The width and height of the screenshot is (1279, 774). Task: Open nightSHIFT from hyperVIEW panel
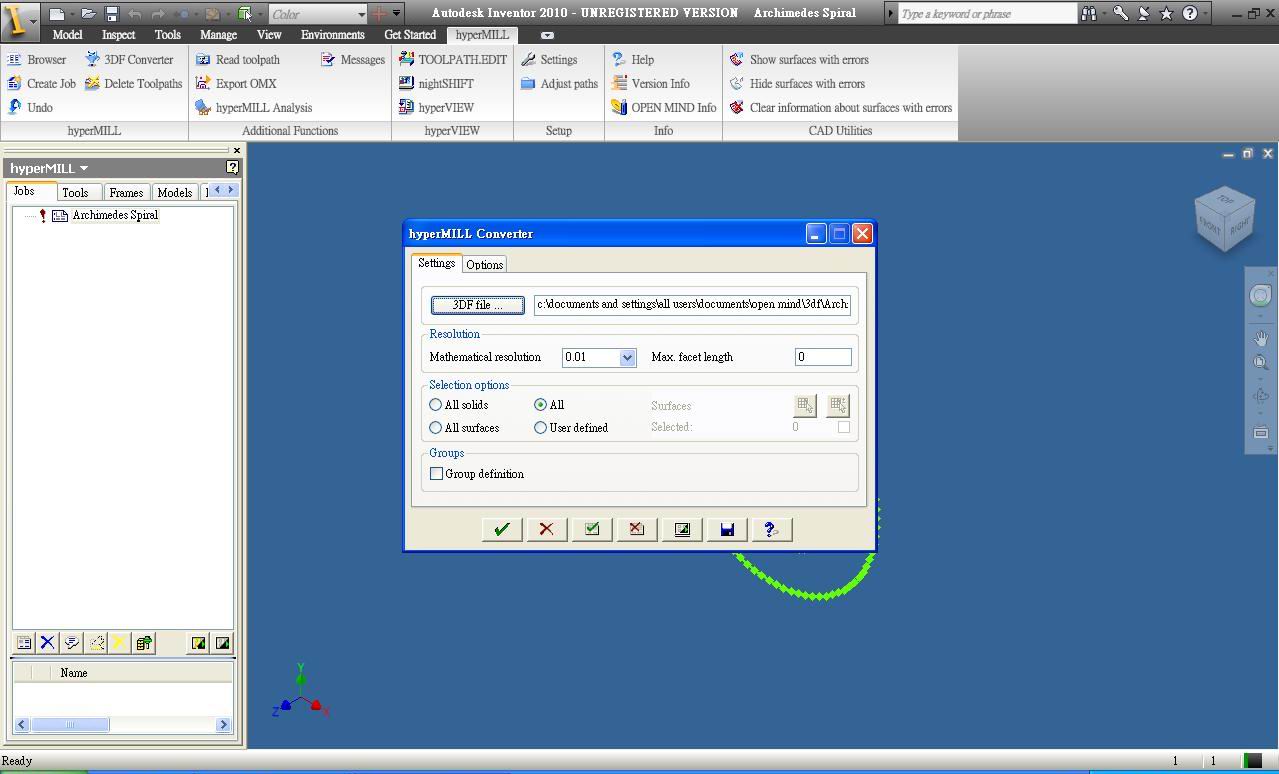click(x=436, y=84)
